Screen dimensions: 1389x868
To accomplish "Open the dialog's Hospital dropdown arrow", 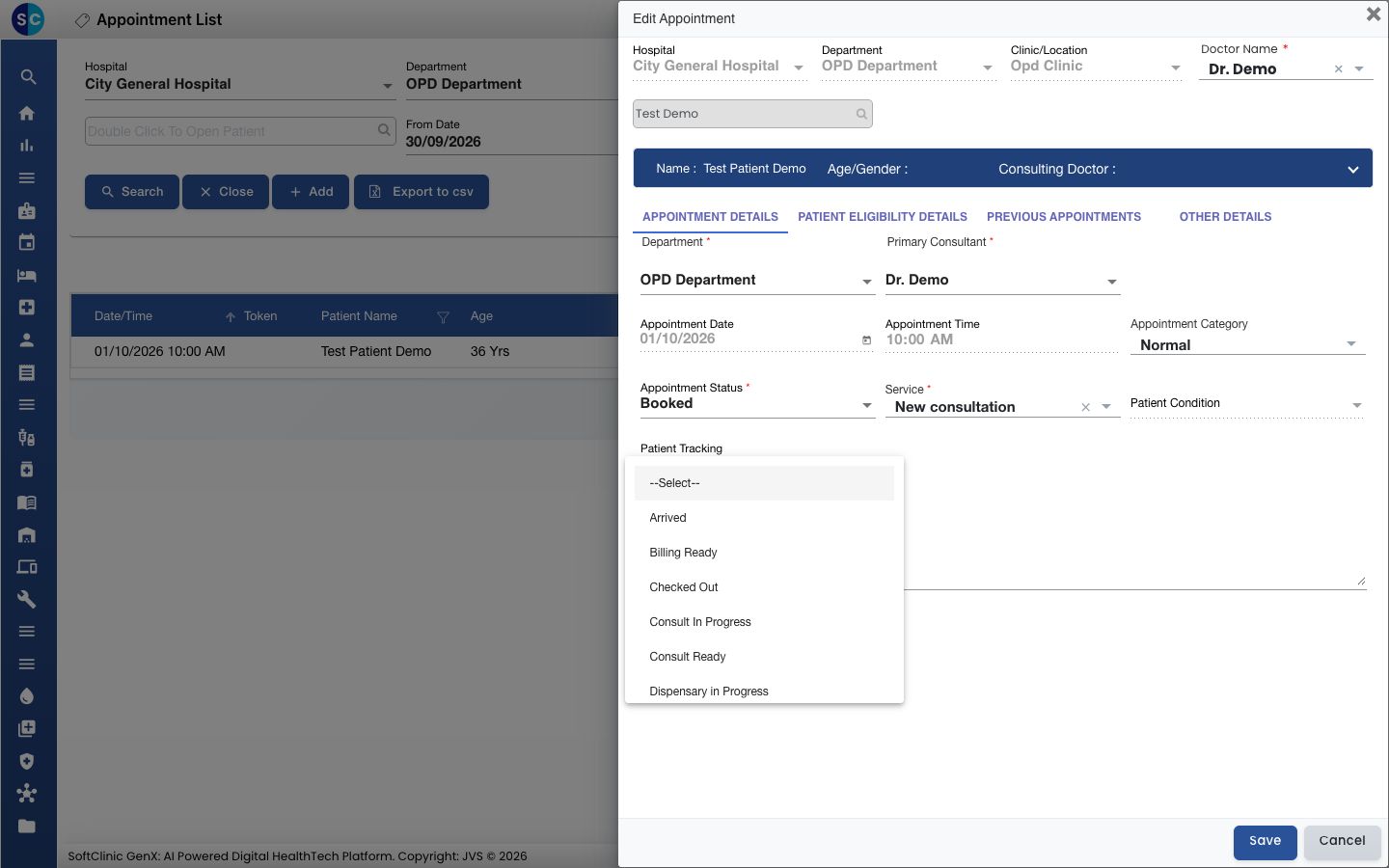I will [799, 68].
